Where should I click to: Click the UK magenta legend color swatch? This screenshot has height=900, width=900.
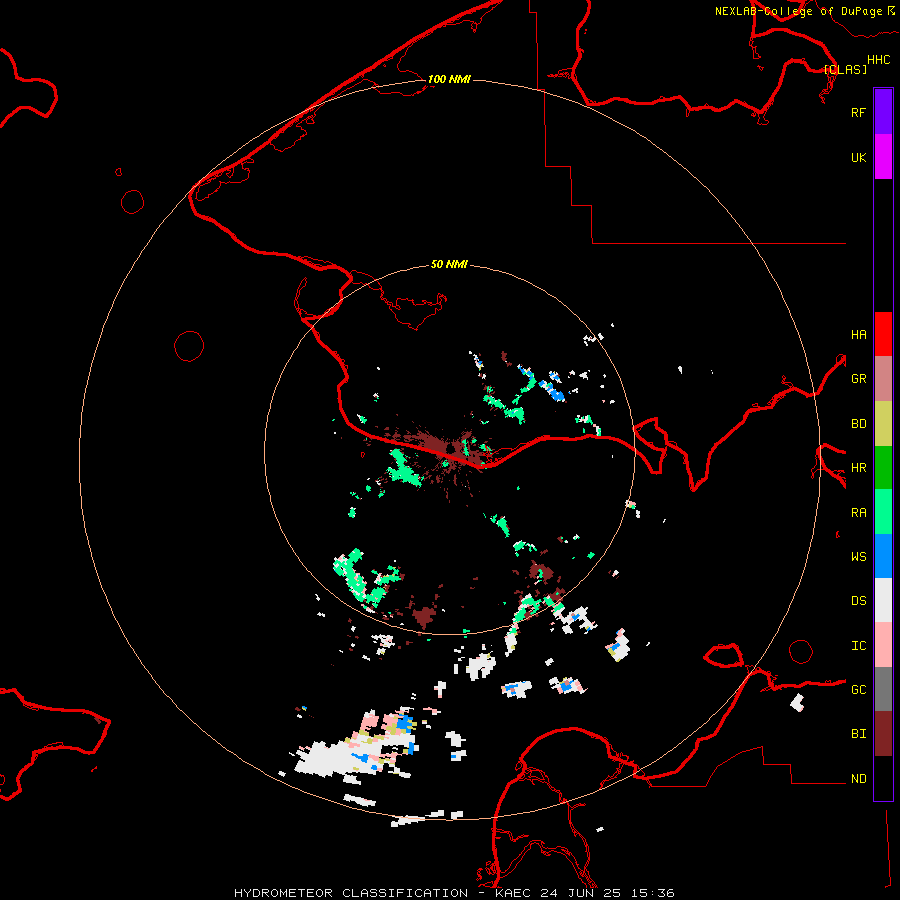tap(883, 157)
